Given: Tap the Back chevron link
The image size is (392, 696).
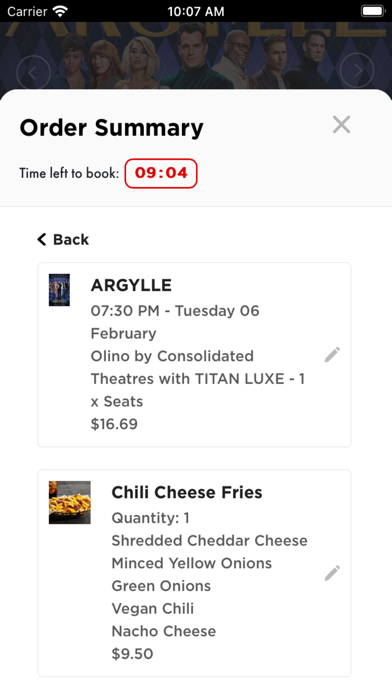Looking at the screenshot, I should 63,240.
